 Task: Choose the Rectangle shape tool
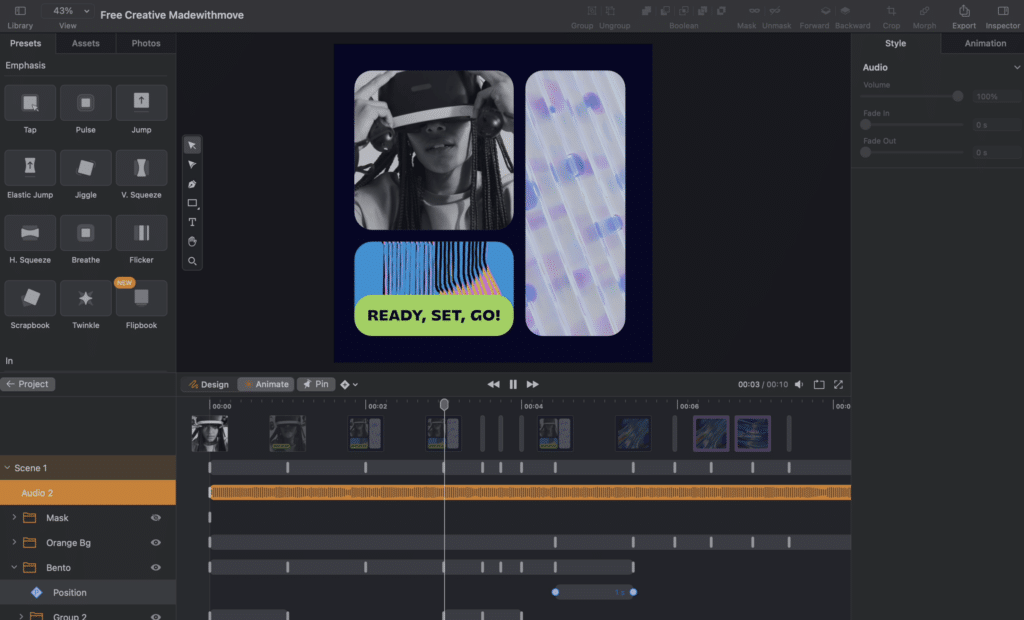[x=192, y=203]
